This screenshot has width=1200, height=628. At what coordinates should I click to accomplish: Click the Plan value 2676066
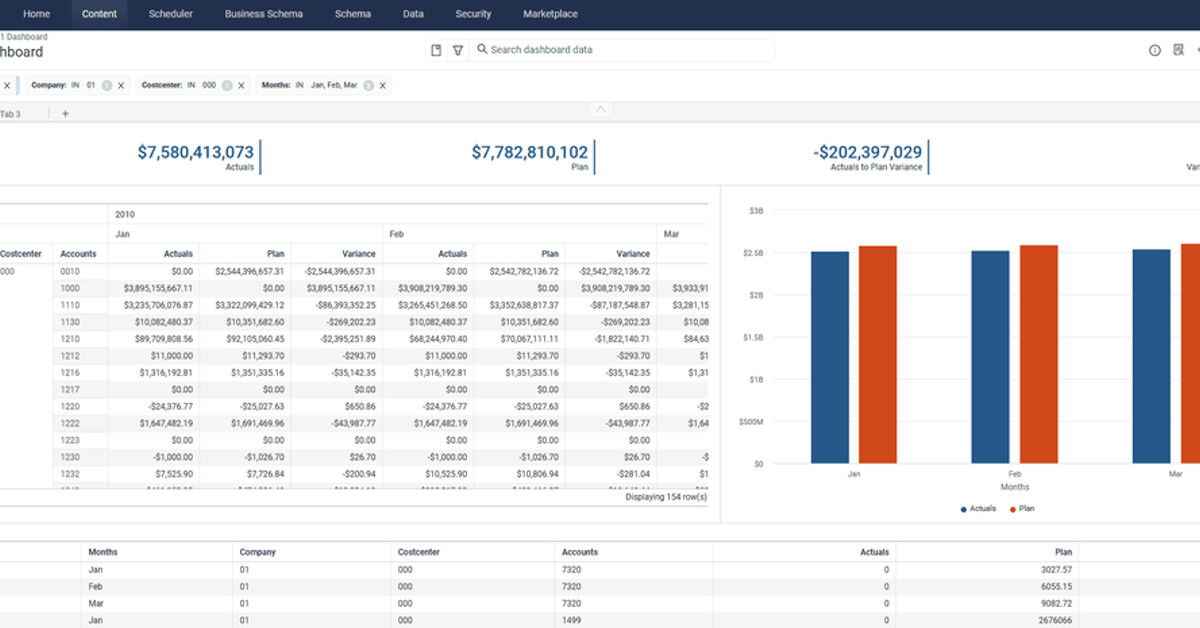(1054, 621)
